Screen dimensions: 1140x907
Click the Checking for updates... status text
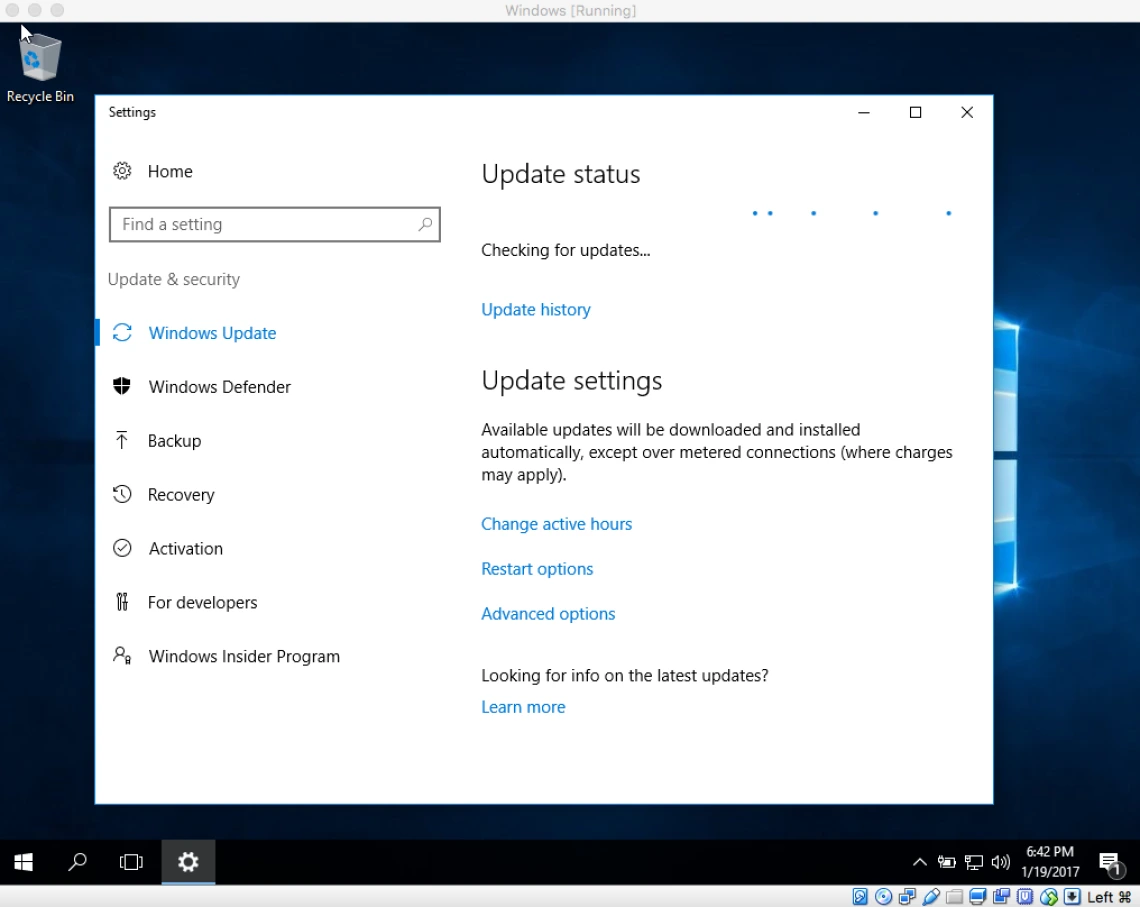(566, 250)
